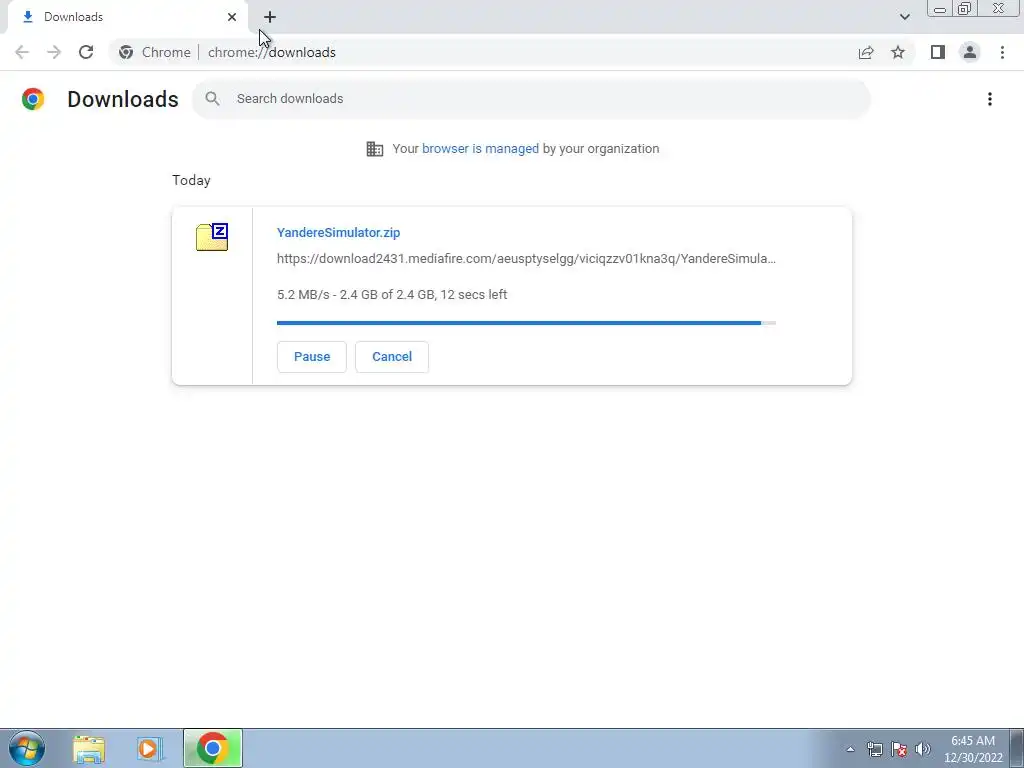Image resolution: width=1024 pixels, height=768 pixels.
Task: Click the share page icon
Action: click(x=866, y=52)
